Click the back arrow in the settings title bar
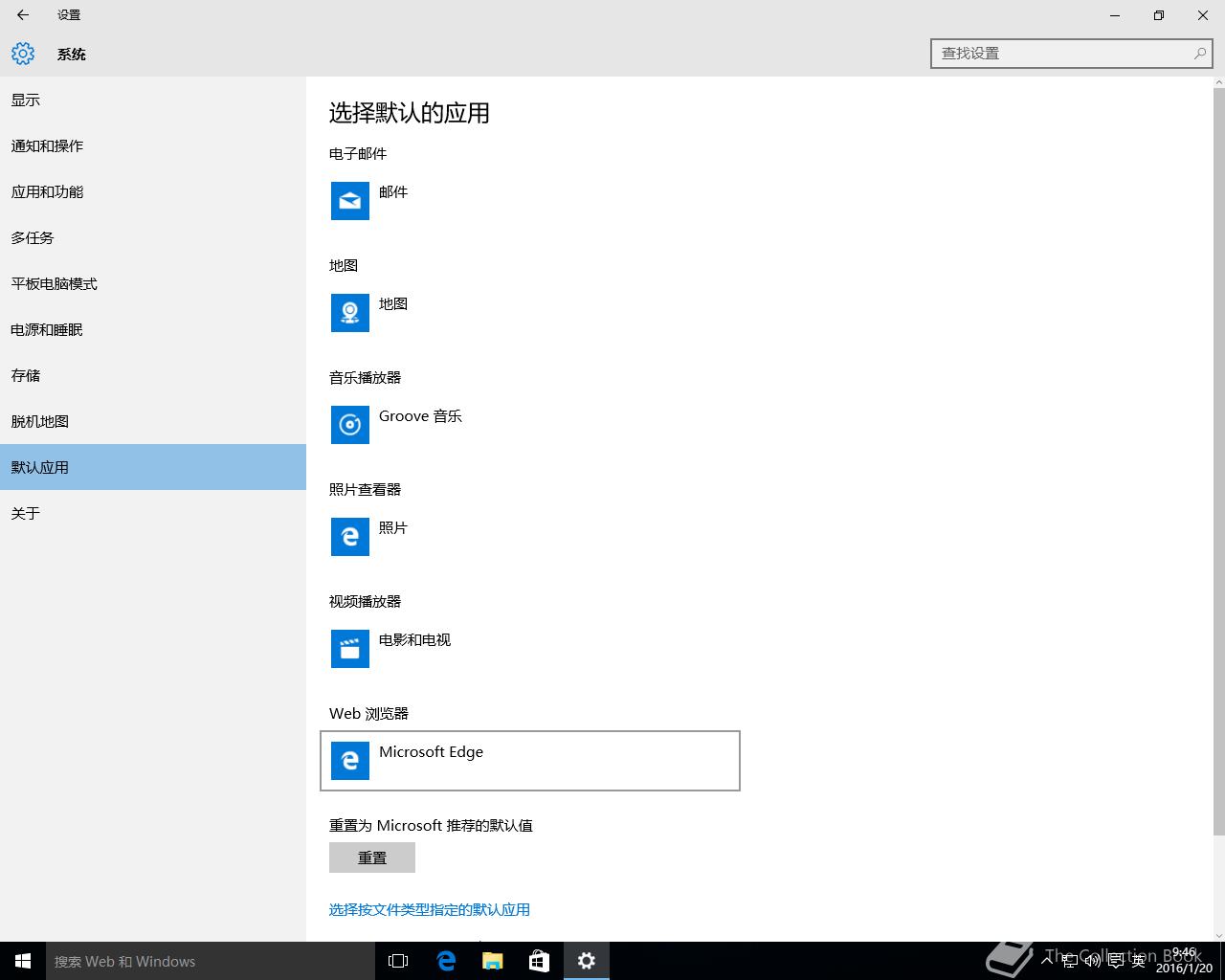Viewport: 1225px width, 980px height. (23, 15)
